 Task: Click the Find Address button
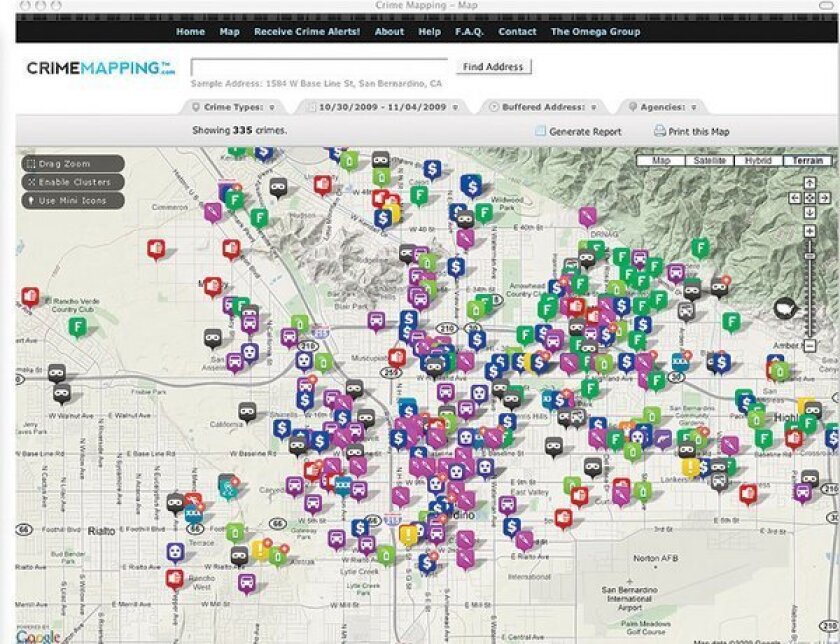pyautogui.click(x=493, y=67)
